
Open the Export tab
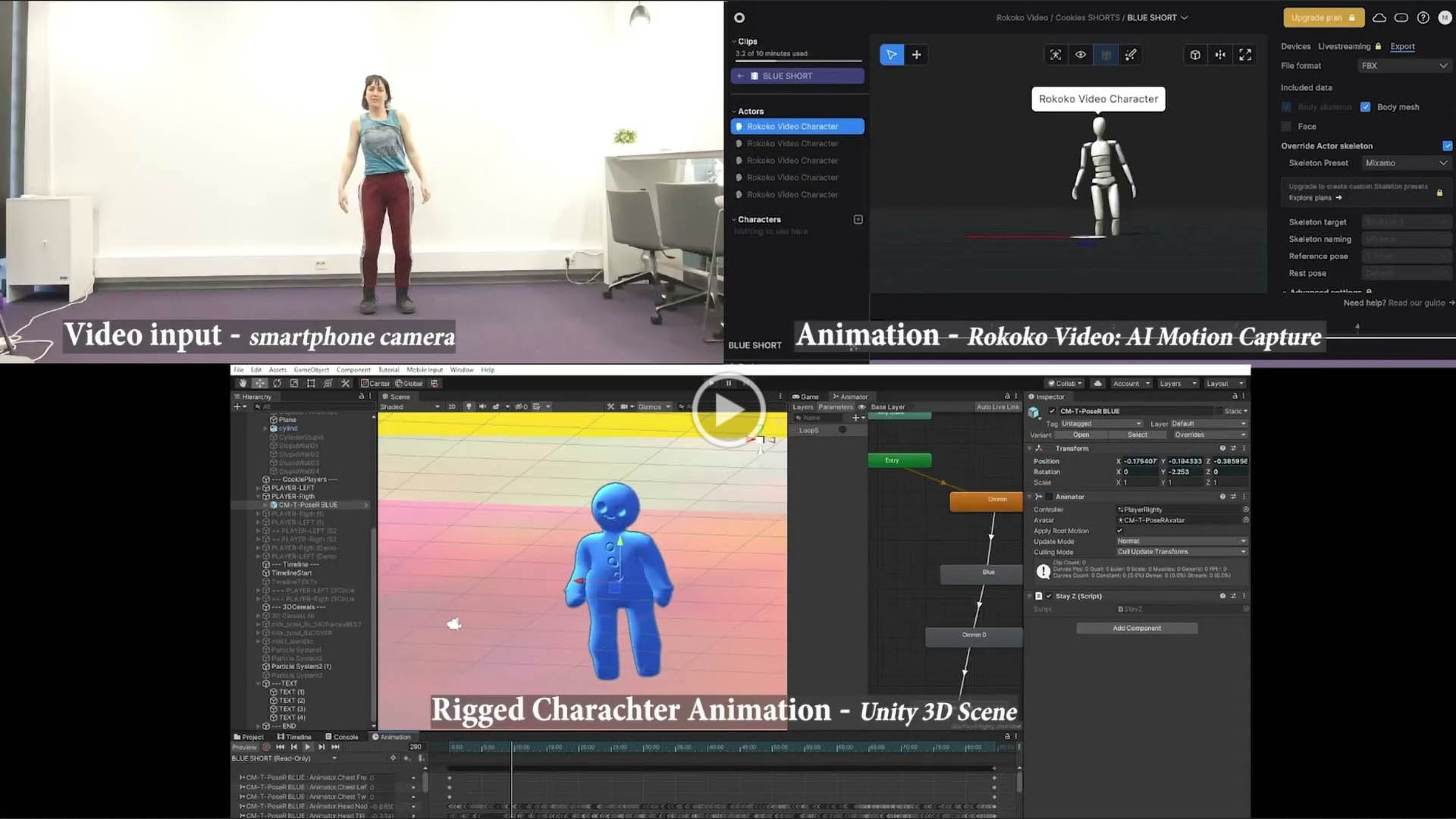[x=1402, y=46]
